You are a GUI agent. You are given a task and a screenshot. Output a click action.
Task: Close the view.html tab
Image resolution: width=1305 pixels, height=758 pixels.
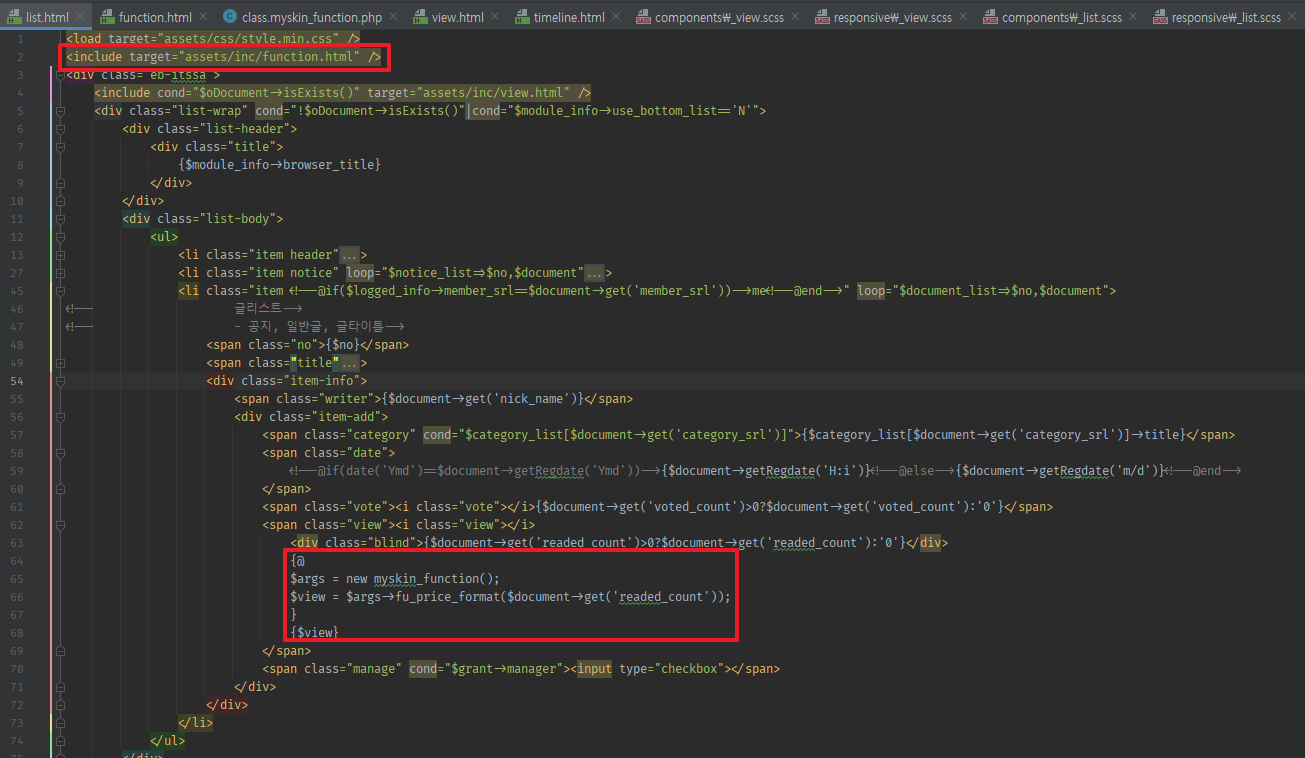[496, 17]
